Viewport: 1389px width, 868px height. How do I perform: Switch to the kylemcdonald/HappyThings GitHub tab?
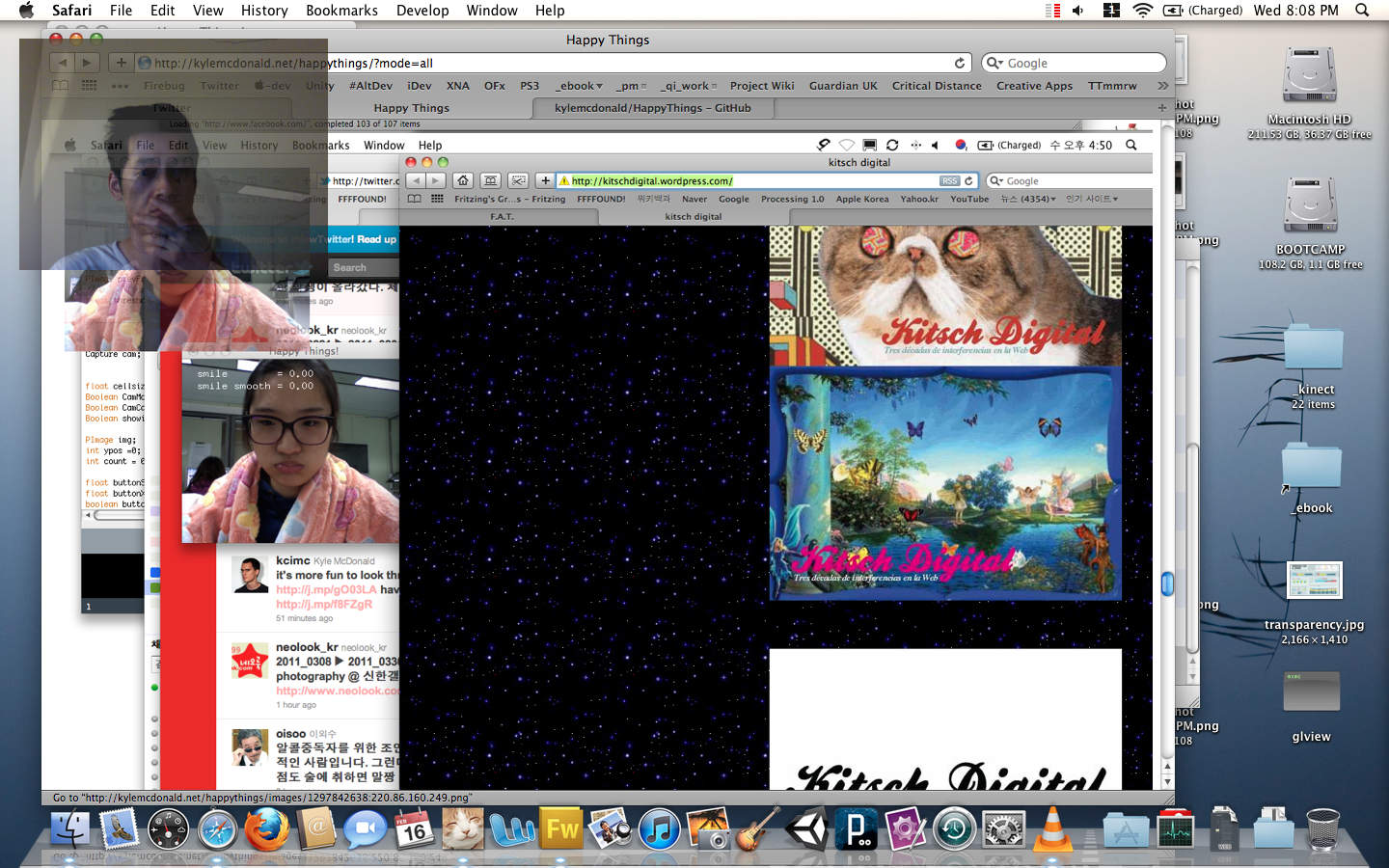pyautogui.click(x=652, y=108)
